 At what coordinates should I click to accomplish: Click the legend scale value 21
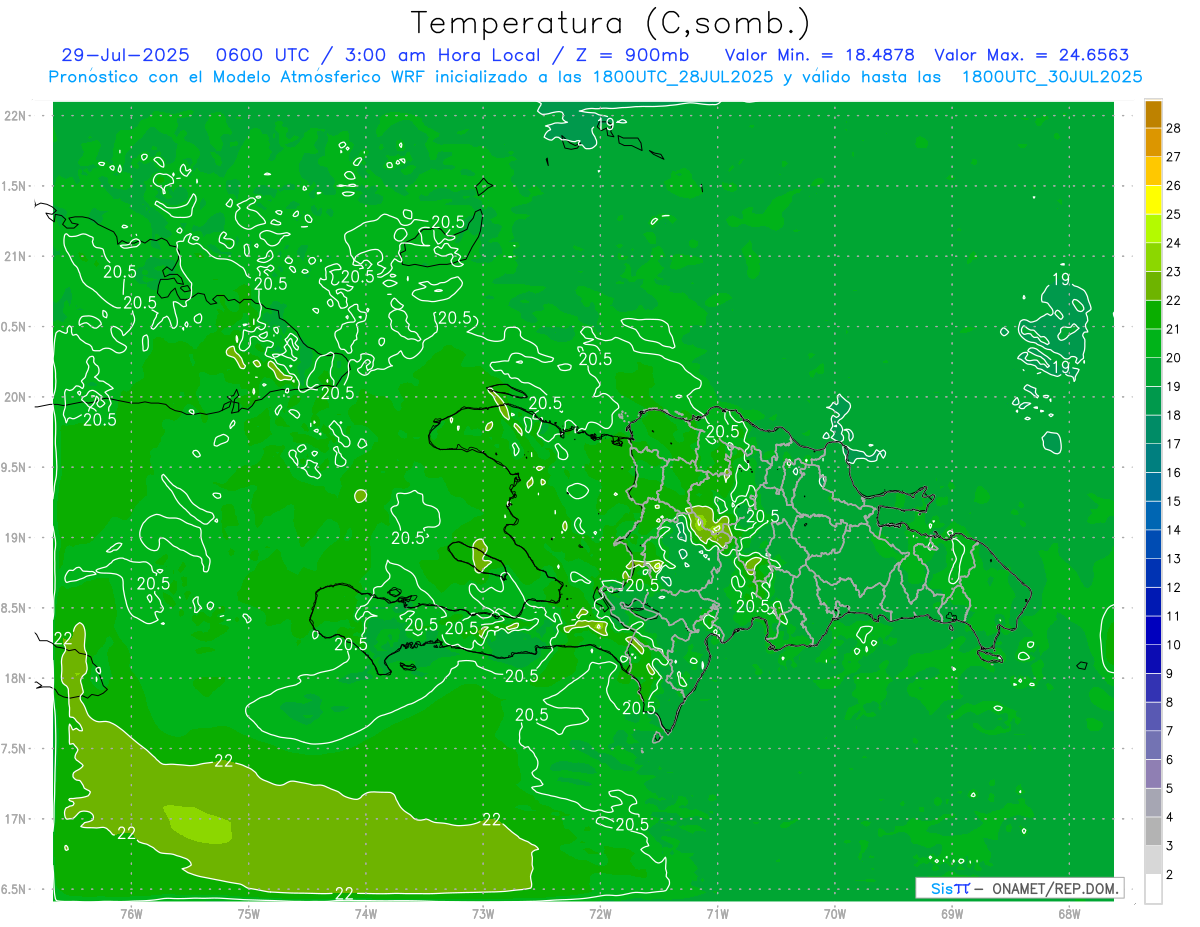pyautogui.click(x=1174, y=329)
